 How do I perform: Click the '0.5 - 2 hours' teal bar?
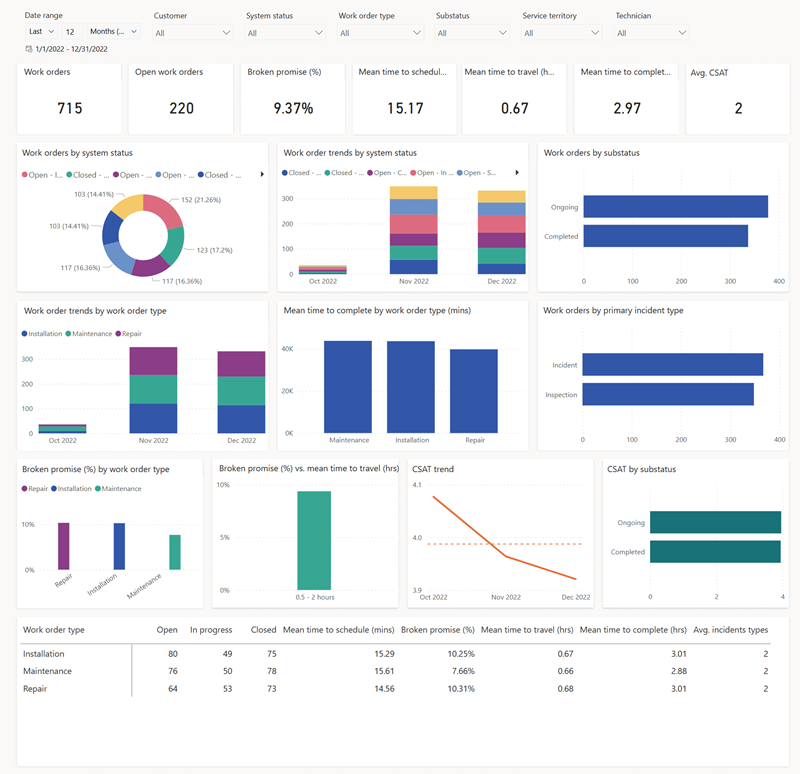314,540
